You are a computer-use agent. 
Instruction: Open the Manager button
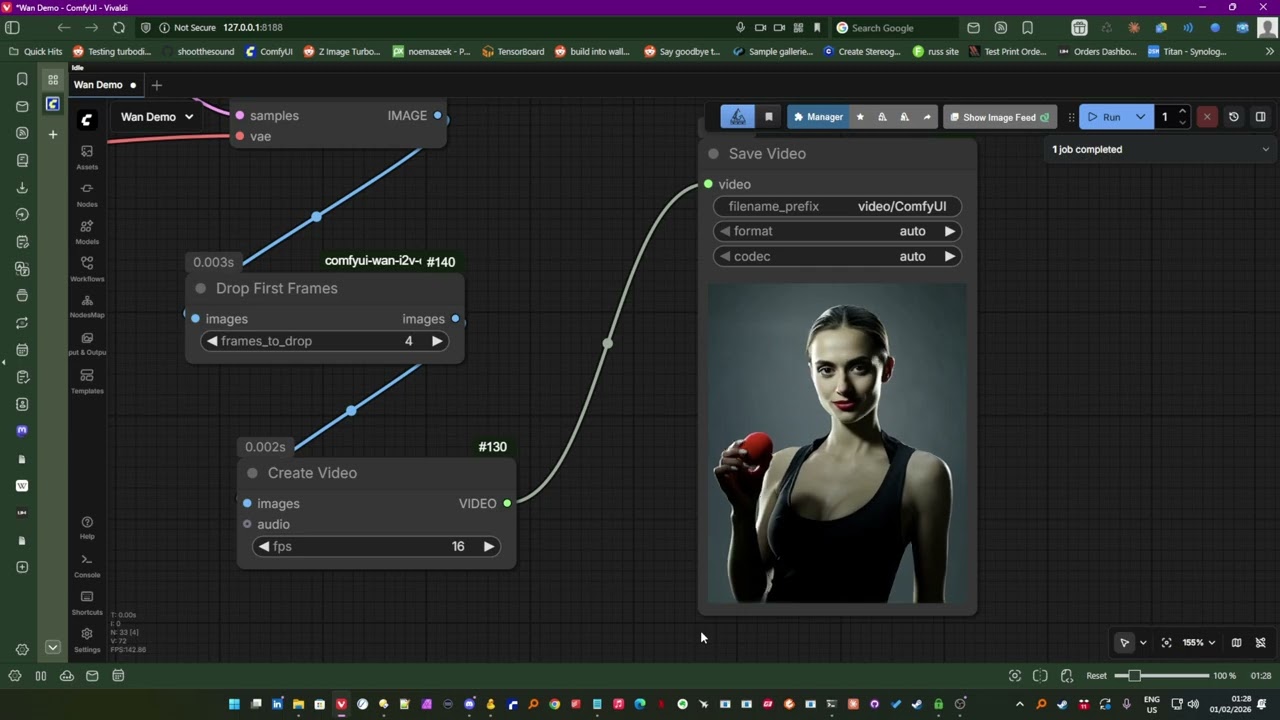click(819, 117)
